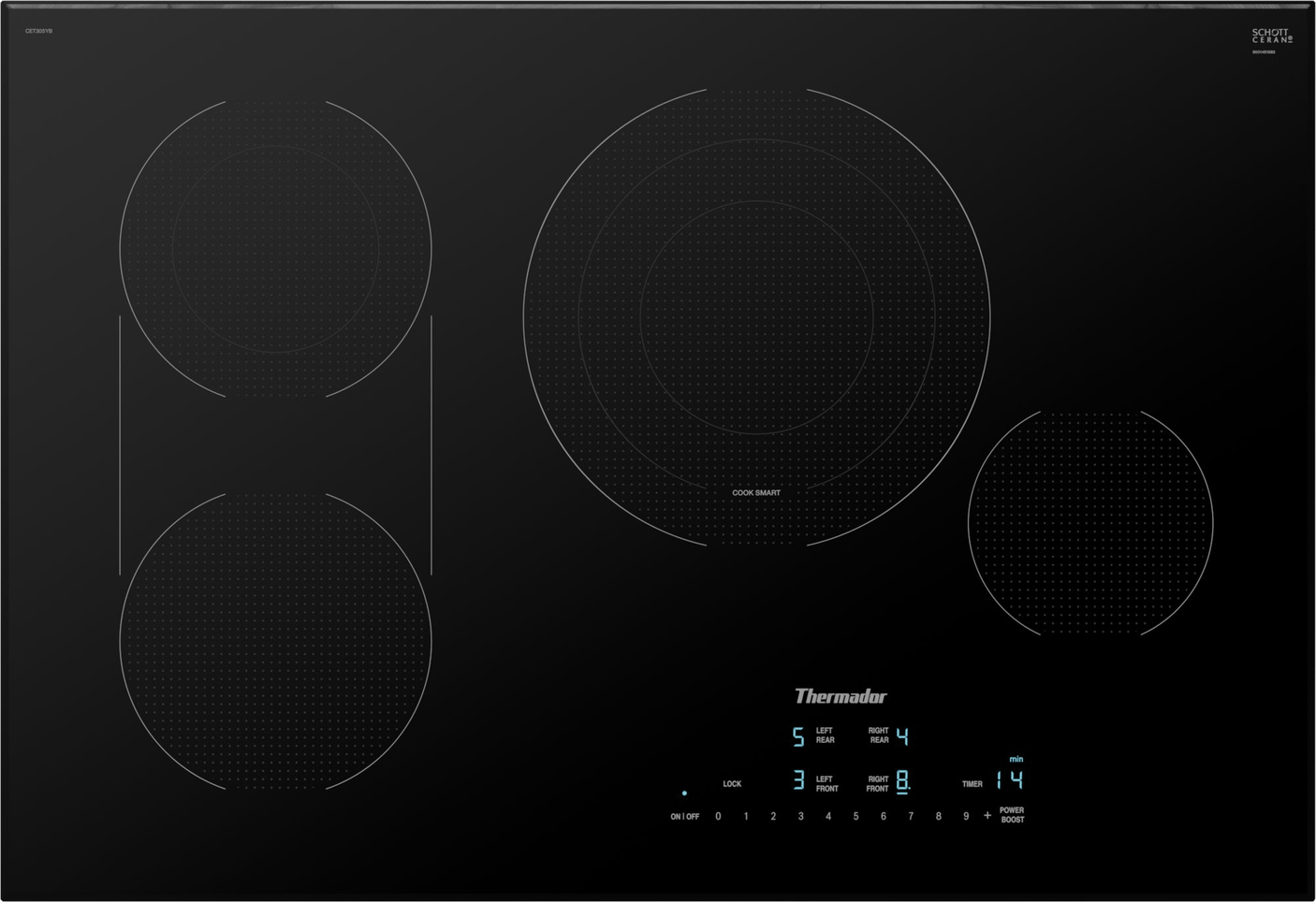
Task: Select the RIGHT FRONT burner key
Action: [x=877, y=784]
